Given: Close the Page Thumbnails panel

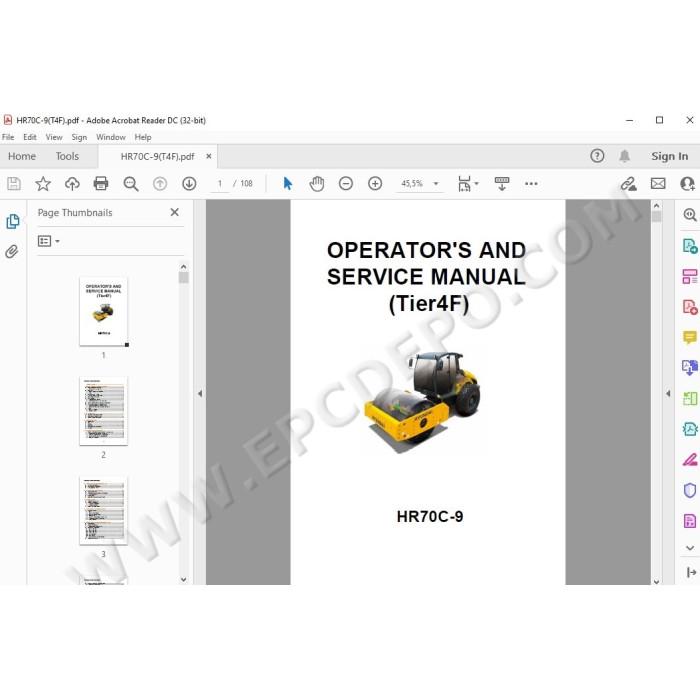Looking at the screenshot, I should pyautogui.click(x=175, y=212).
